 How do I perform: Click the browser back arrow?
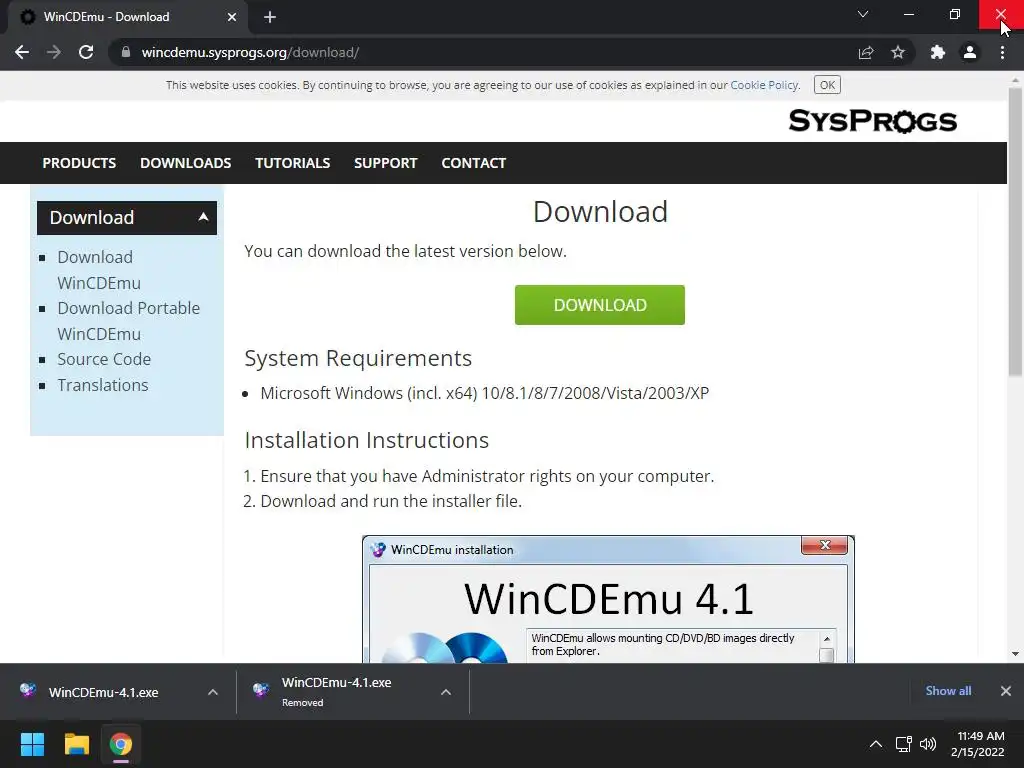pyautogui.click(x=22, y=52)
